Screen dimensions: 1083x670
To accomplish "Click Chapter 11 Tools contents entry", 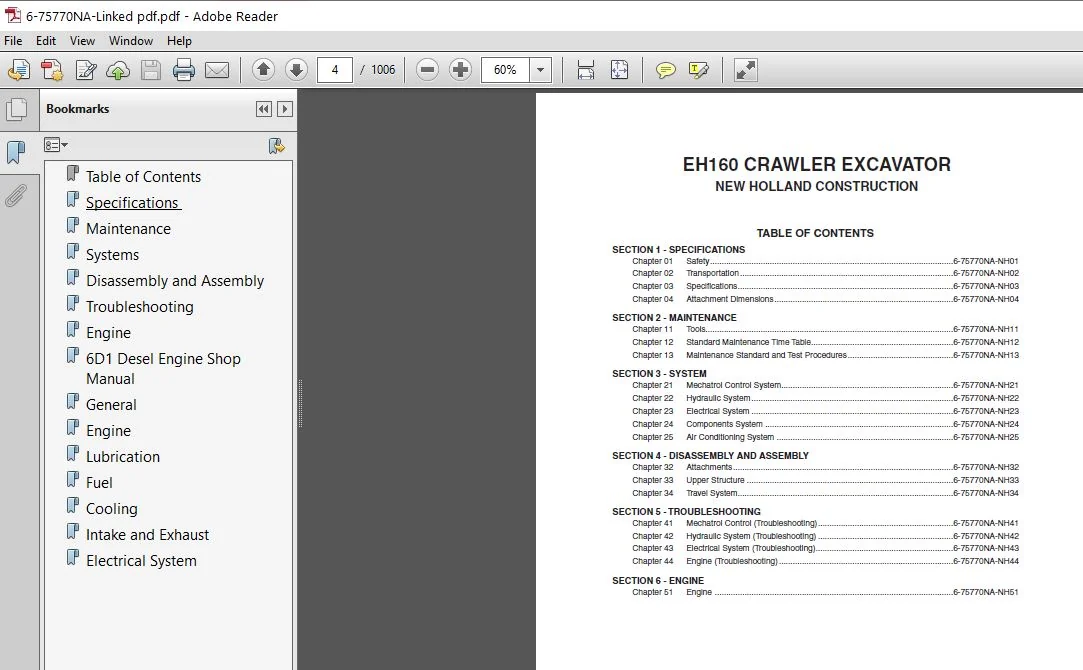I will [x=825, y=329].
